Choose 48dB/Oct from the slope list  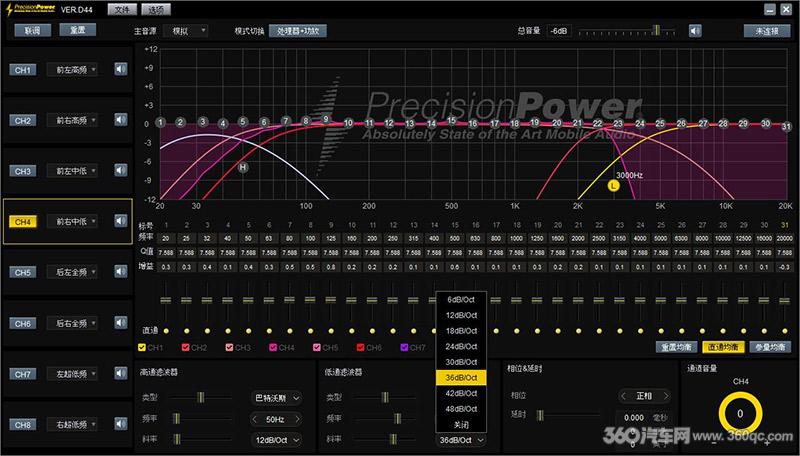461,409
